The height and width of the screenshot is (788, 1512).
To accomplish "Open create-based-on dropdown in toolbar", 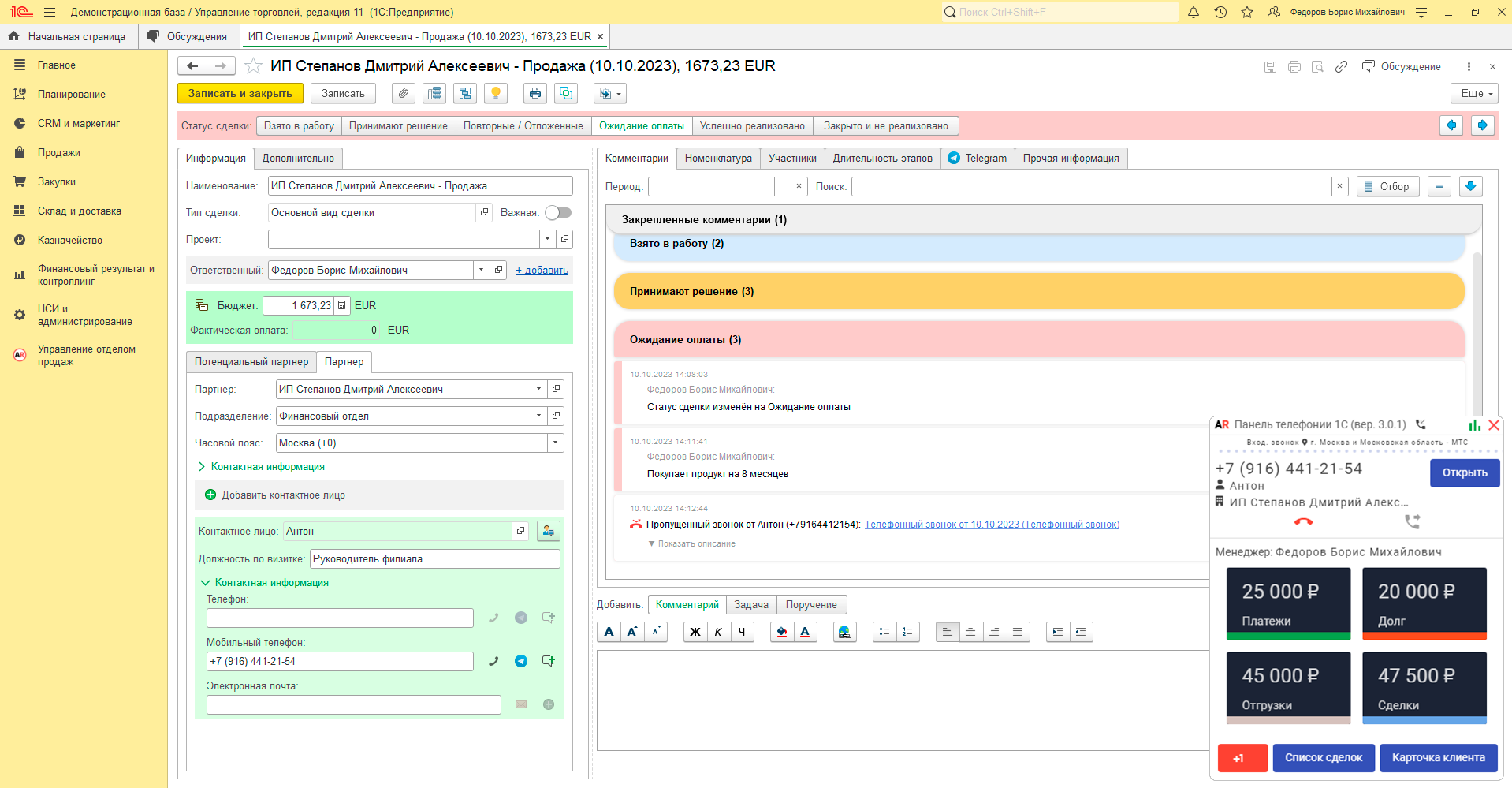I will (x=610, y=93).
